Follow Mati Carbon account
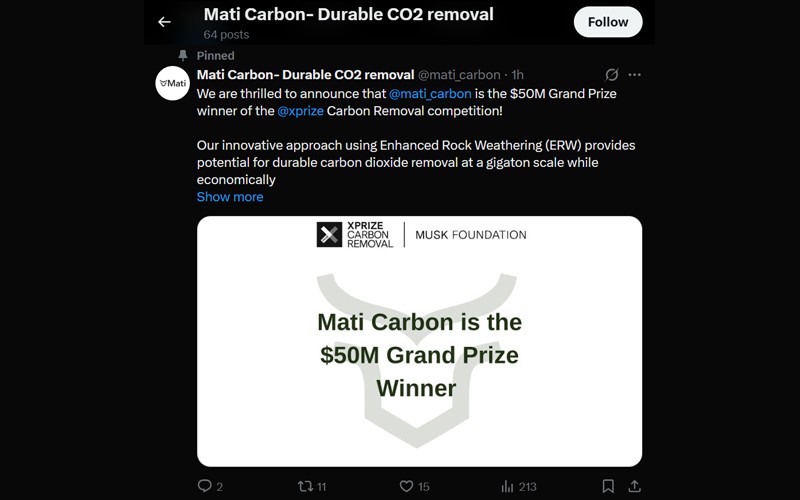The width and height of the screenshot is (800, 500). tap(607, 21)
